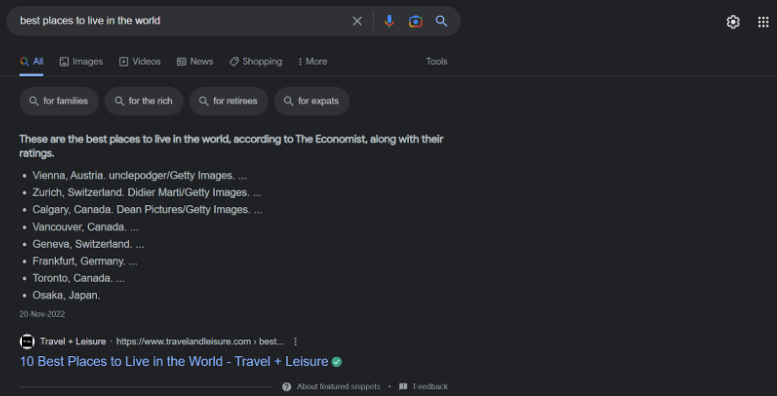Click the Travel + Leisure site favicon
The width and height of the screenshot is (777, 396).
[27, 341]
